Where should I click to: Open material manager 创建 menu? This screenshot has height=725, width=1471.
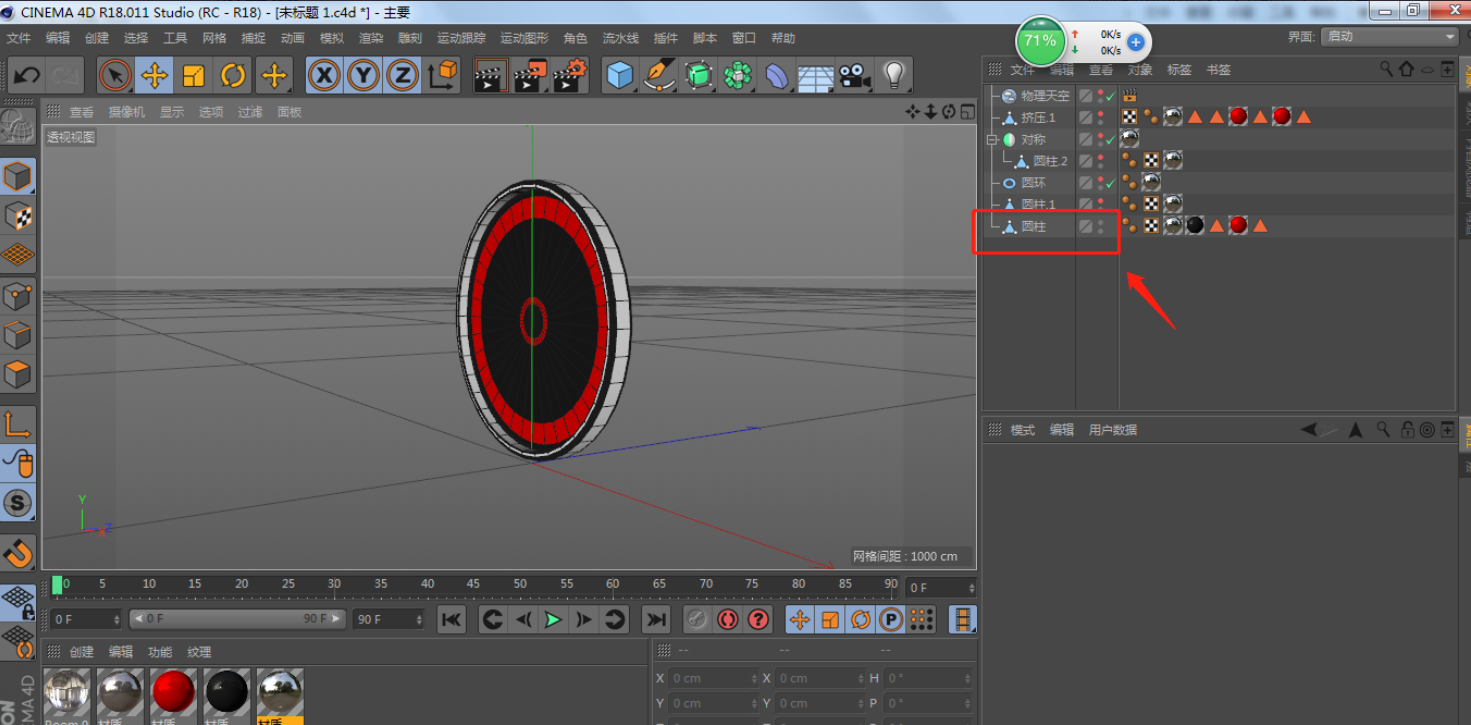point(82,652)
